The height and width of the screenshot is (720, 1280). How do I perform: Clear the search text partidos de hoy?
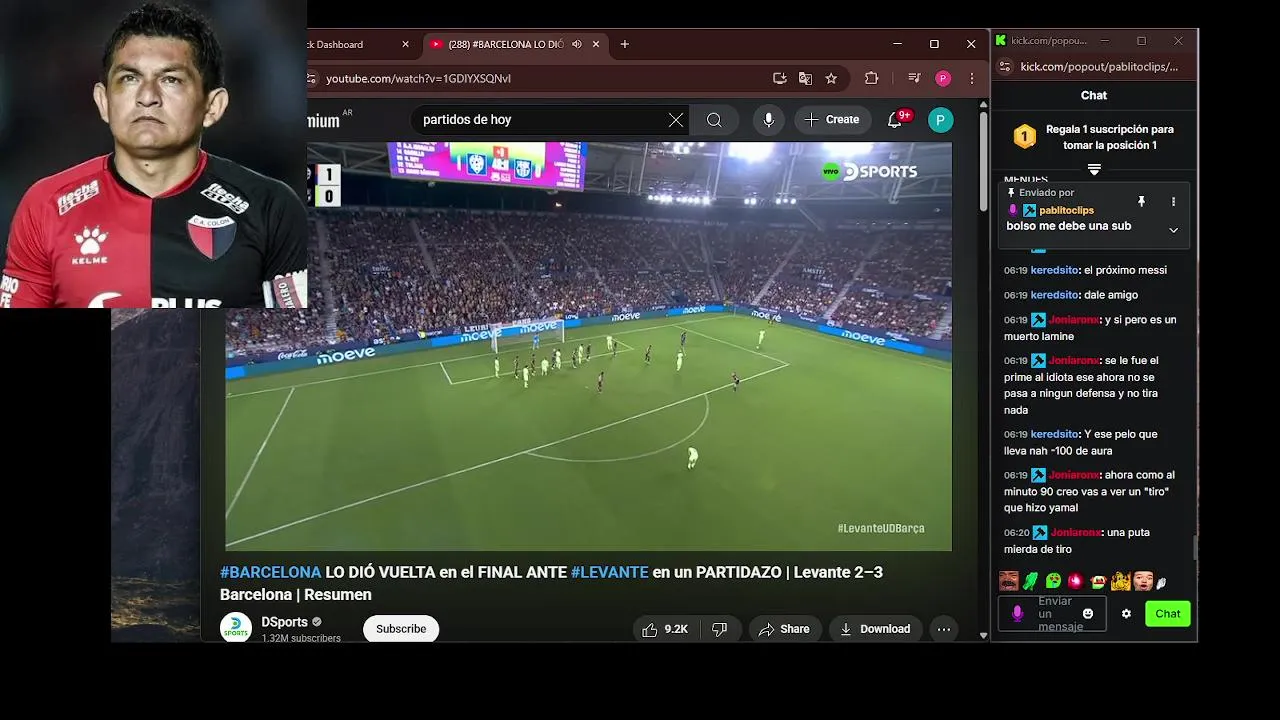coord(676,120)
